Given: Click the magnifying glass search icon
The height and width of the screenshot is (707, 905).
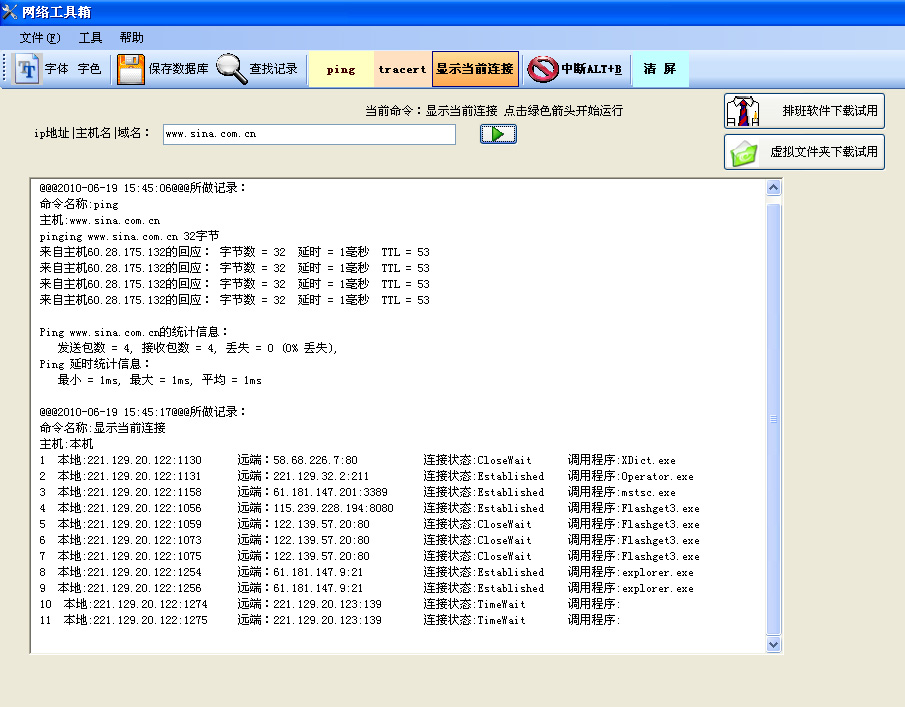Looking at the screenshot, I should [x=231, y=69].
